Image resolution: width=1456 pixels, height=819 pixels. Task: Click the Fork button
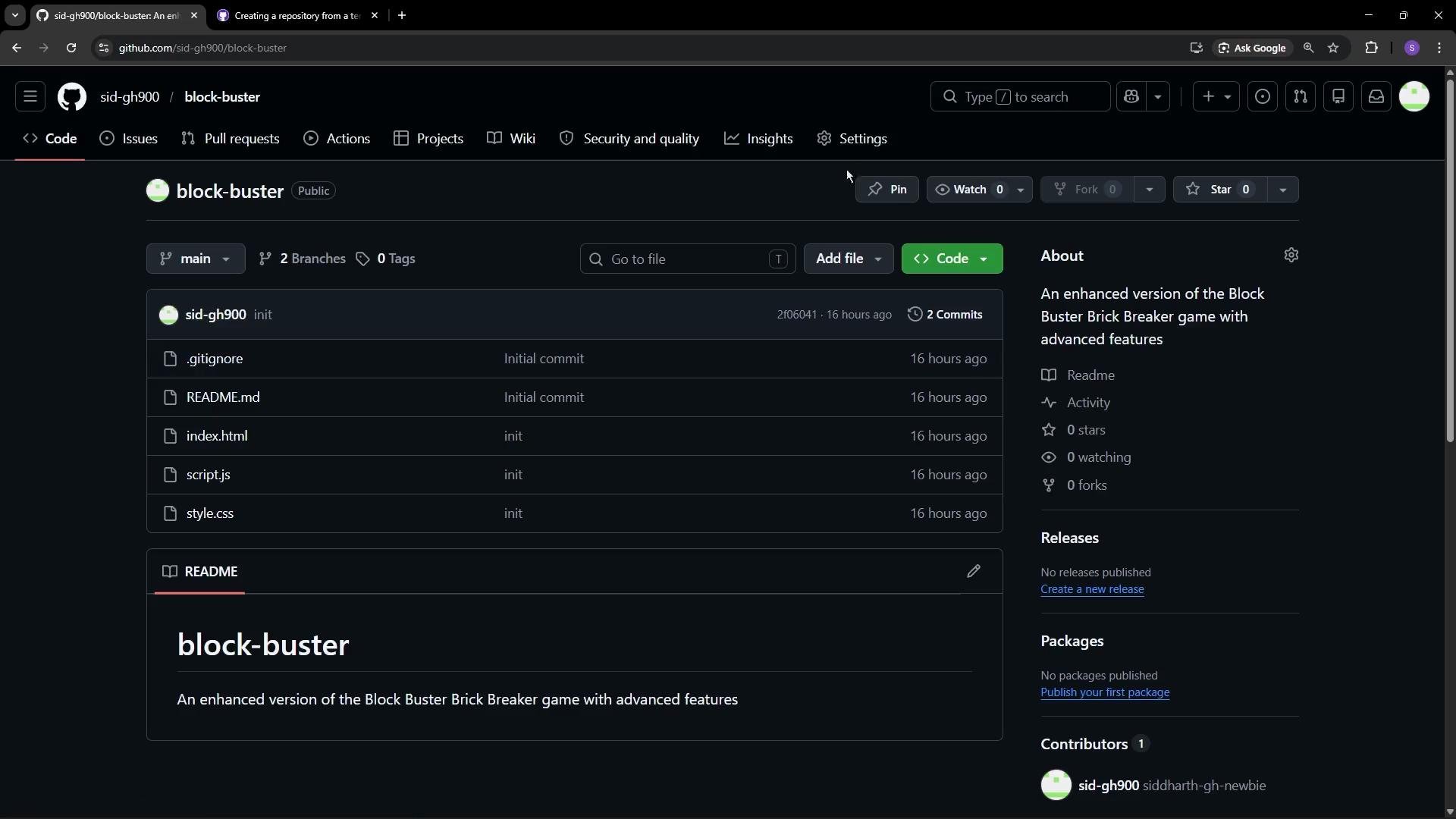(1087, 190)
